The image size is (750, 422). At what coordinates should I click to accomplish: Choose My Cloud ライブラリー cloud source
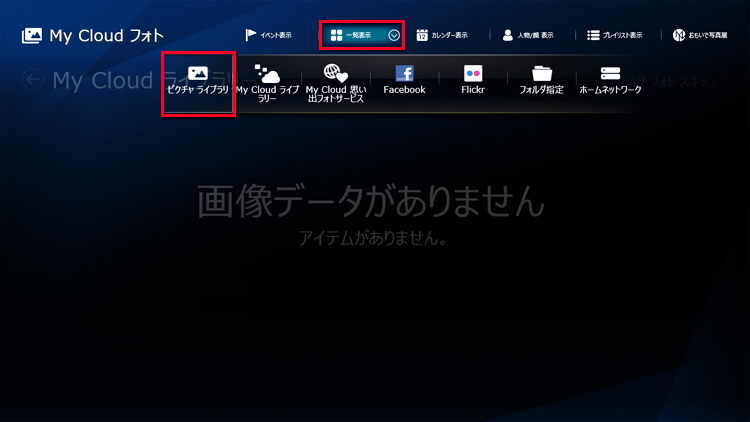(x=267, y=83)
